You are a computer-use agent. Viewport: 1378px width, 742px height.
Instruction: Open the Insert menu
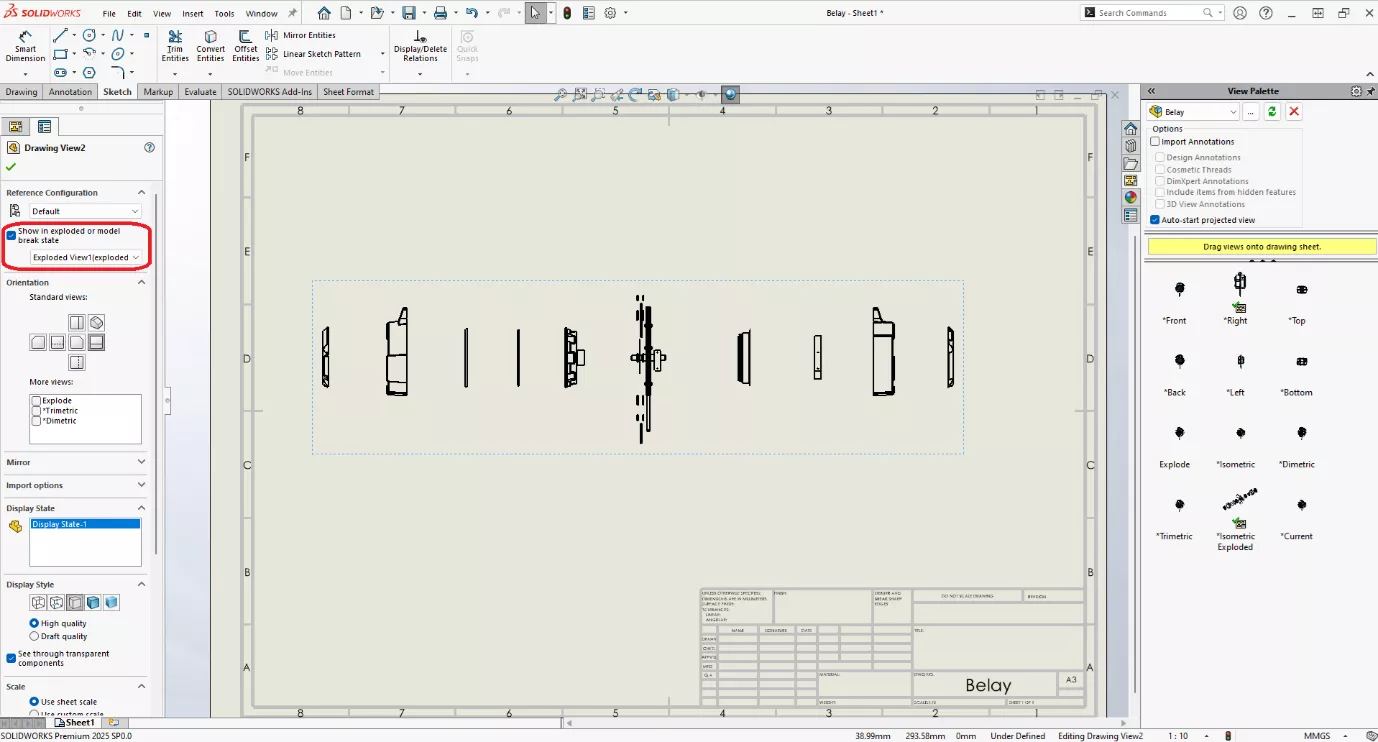(192, 14)
